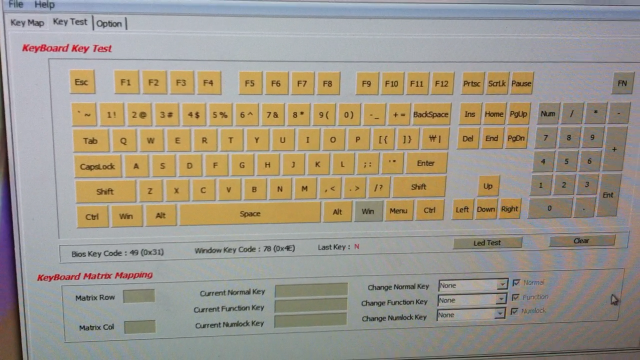Click the Ins key
640x360 pixels.
coord(470,114)
